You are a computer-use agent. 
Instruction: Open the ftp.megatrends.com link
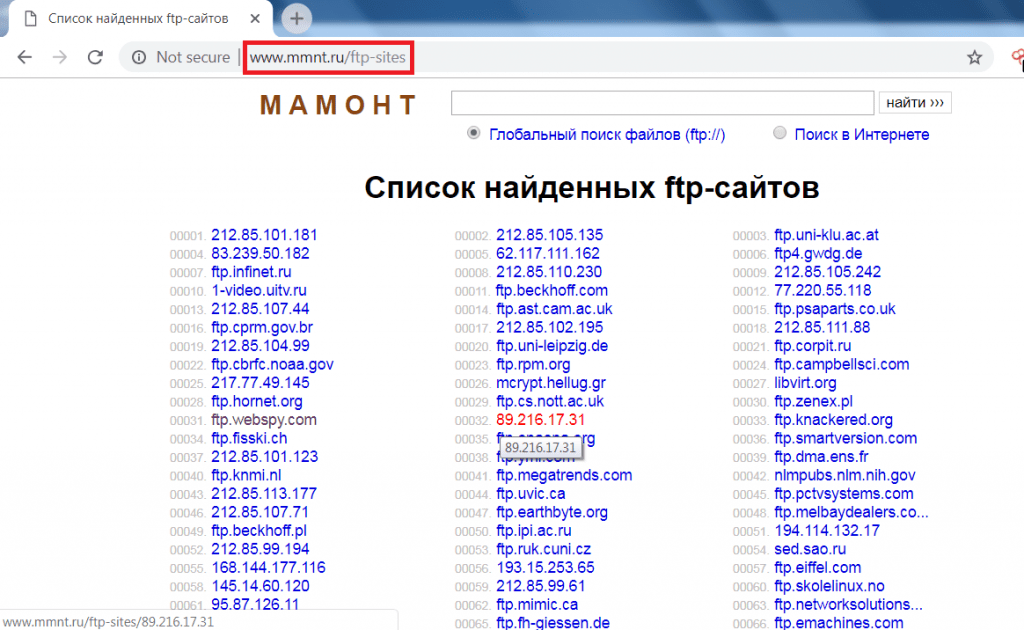(x=564, y=475)
